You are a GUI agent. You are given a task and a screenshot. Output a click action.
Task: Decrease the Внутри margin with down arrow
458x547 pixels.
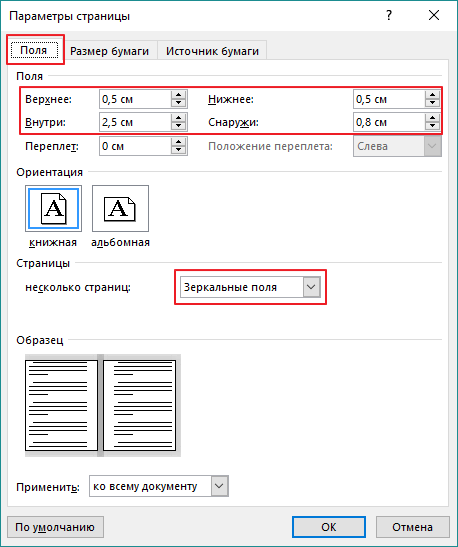click(x=179, y=126)
